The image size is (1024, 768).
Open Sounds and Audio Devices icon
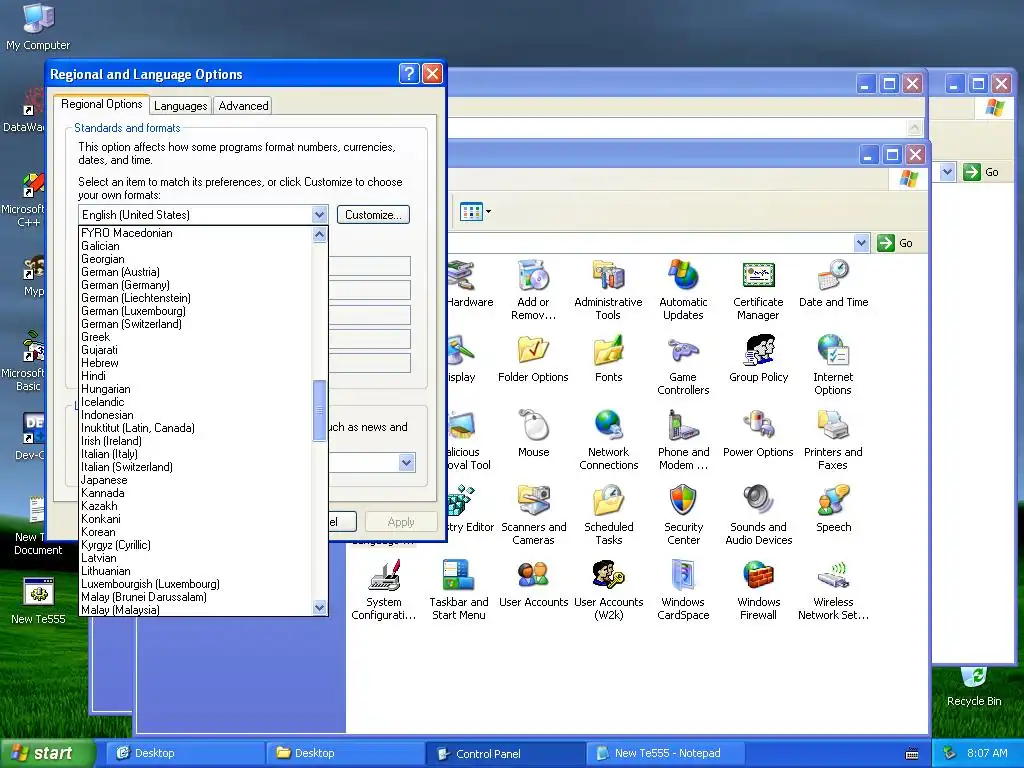758,515
